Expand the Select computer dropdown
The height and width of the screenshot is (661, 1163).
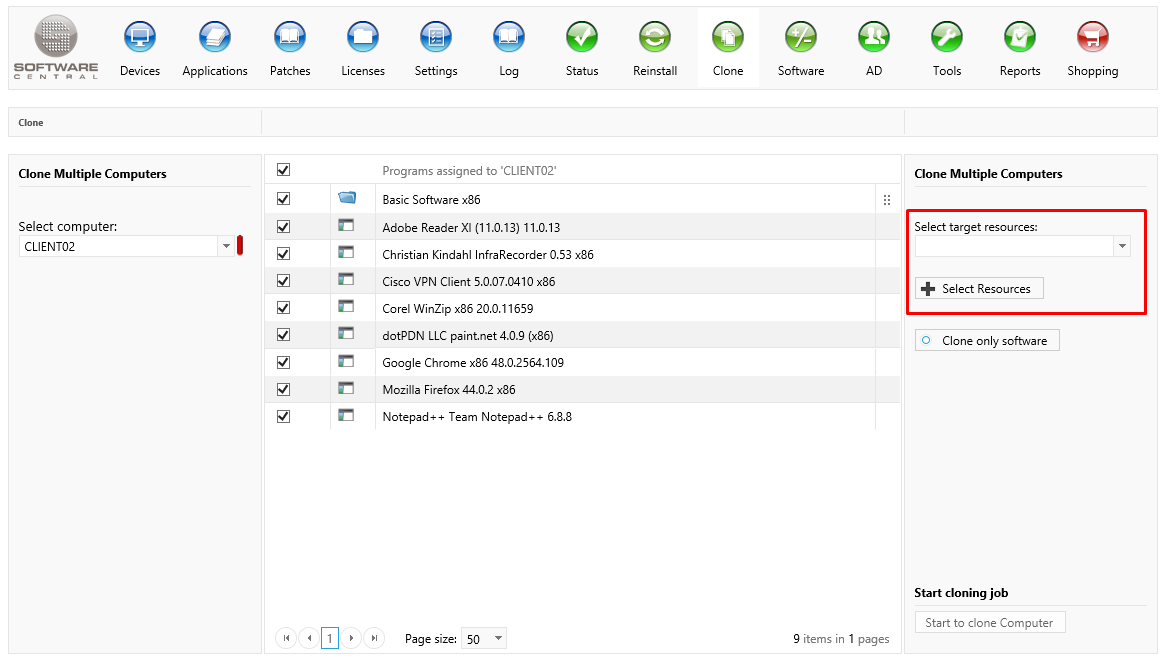[x=226, y=246]
